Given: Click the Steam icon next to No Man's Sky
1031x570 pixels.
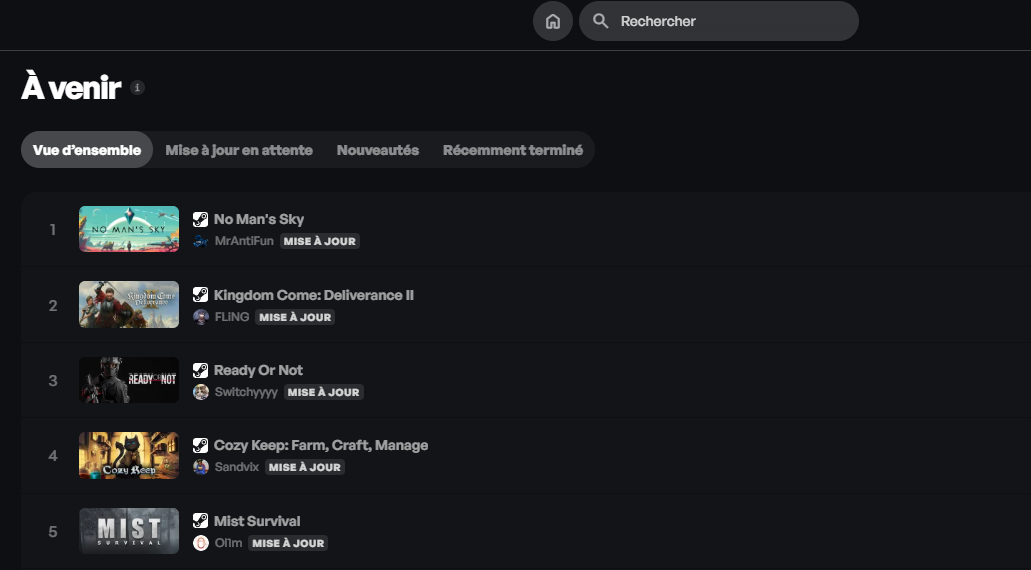Looking at the screenshot, I should pyautogui.click(x=201, y=220).
